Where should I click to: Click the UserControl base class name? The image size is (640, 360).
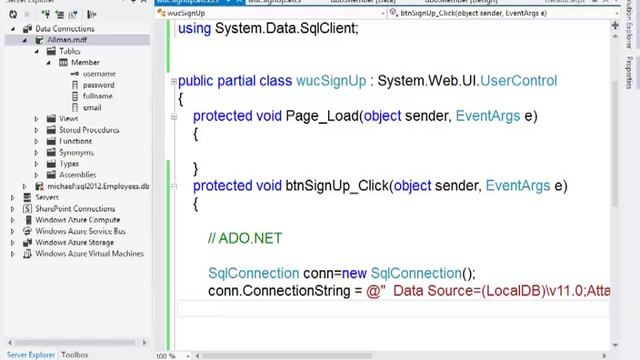tap(518, 81)
